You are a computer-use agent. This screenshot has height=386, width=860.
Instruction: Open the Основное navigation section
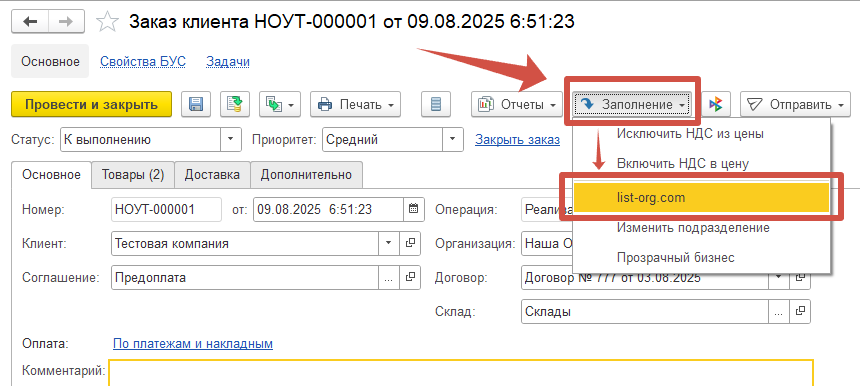[x=50, y=61]
